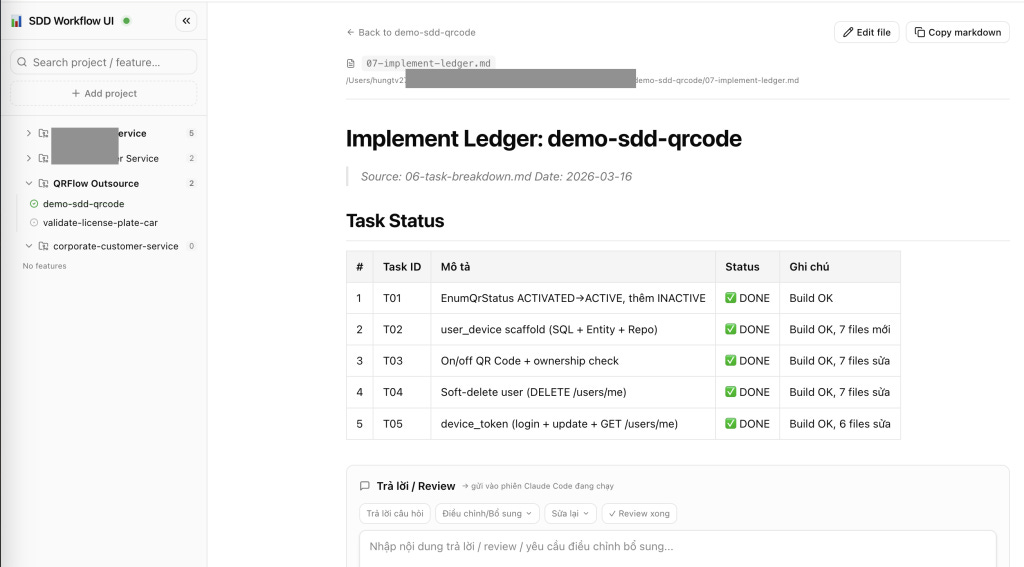Screen dimensions: 1024x567
Task: Open the corporate-customer-service project row
Action: (109, 246)
